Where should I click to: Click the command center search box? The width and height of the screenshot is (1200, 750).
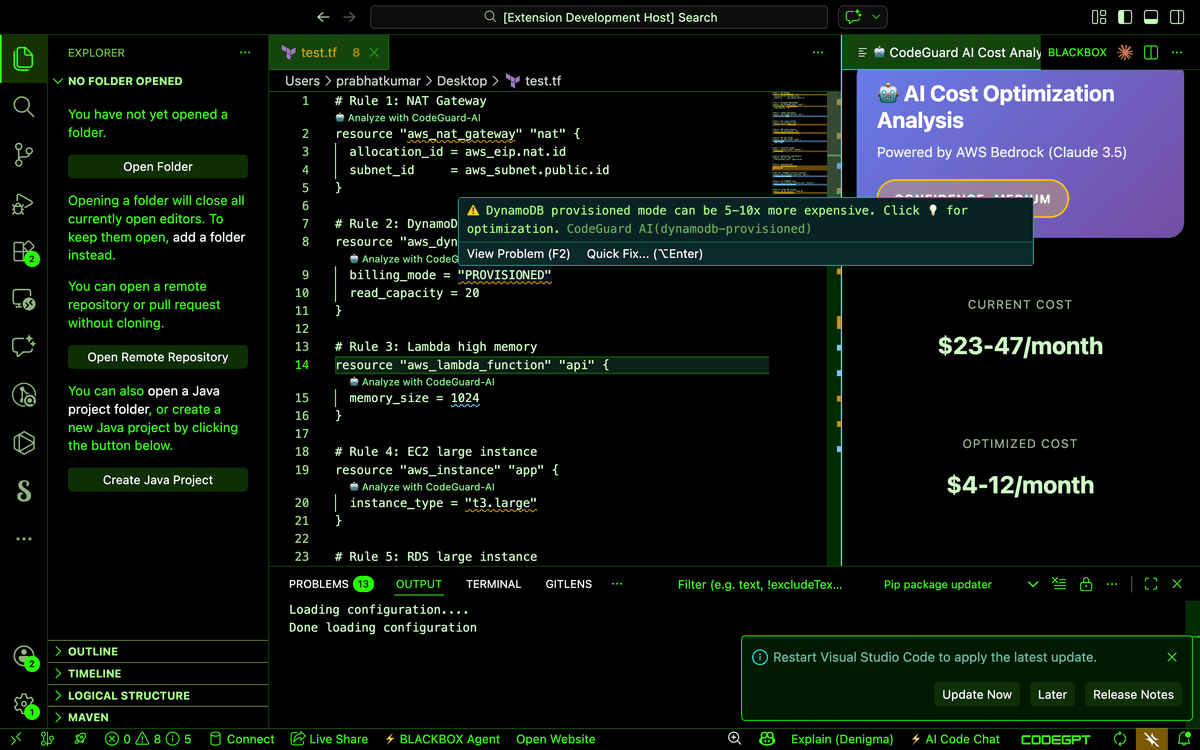[599, 17]
